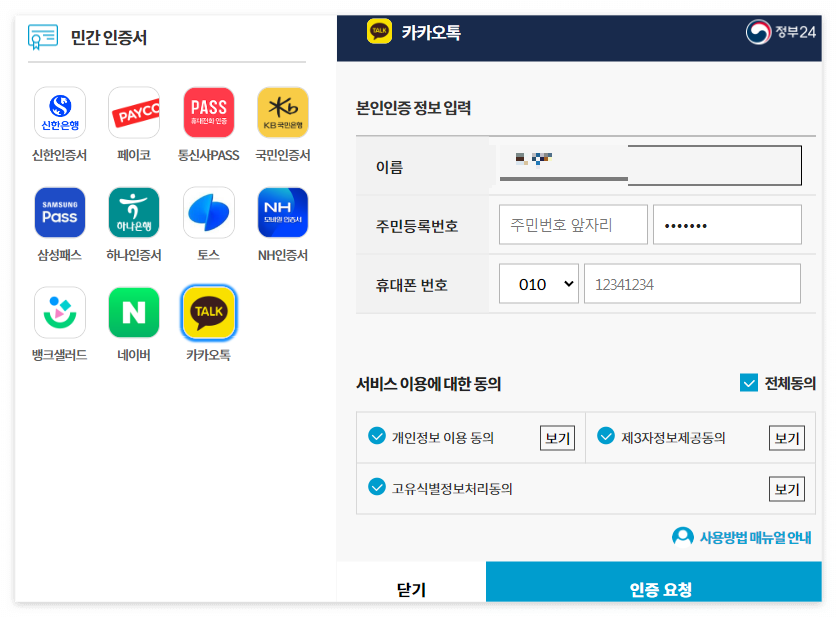Image resolution: width=837 pixels, height=617 pixels.
Task: Click the 이름 row label
Action: pos(389,167)
